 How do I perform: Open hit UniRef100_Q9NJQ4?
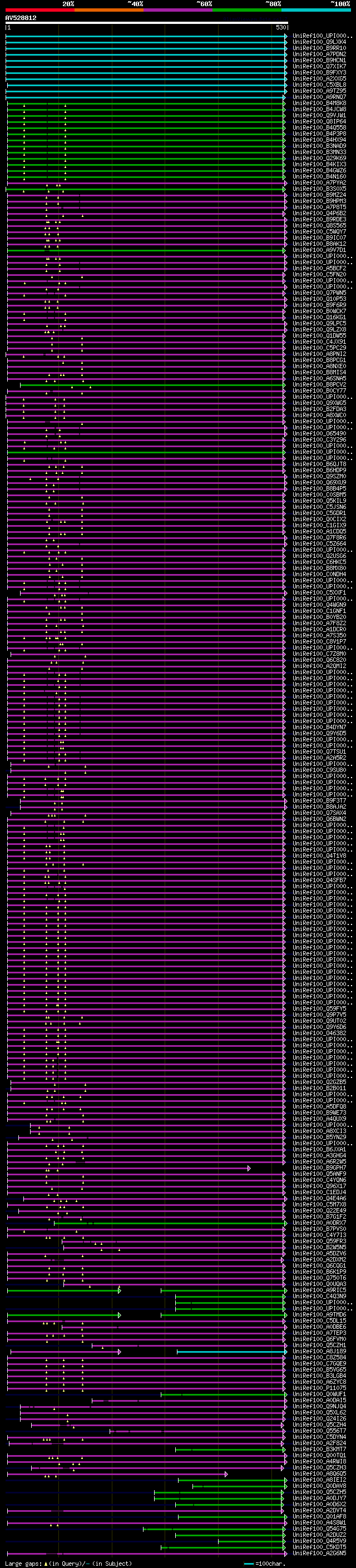(x=319, y=1406)
